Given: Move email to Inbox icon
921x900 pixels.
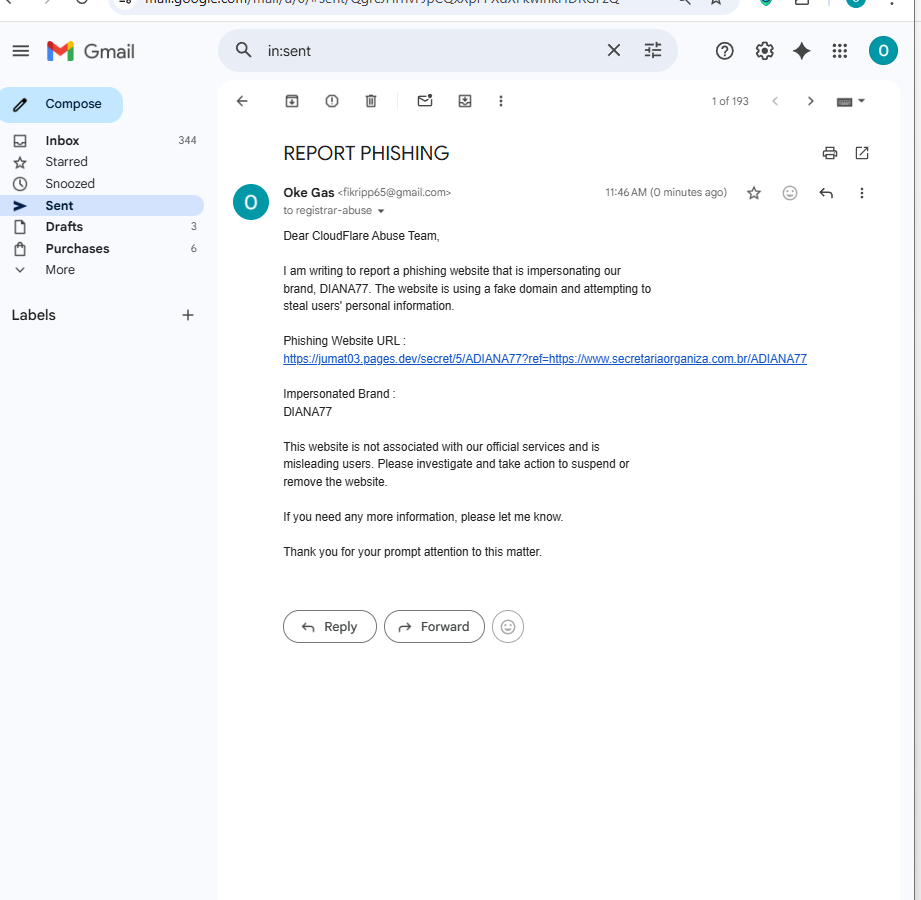Looking at the screenshot, I should coord(465,101).
